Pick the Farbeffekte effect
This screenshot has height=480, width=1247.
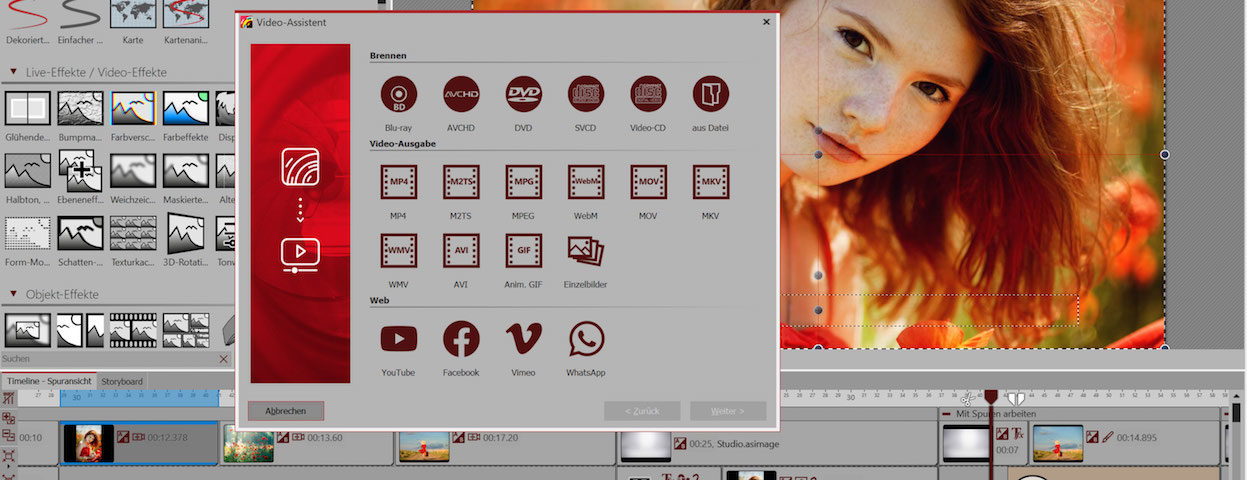[x=186, y=108]
